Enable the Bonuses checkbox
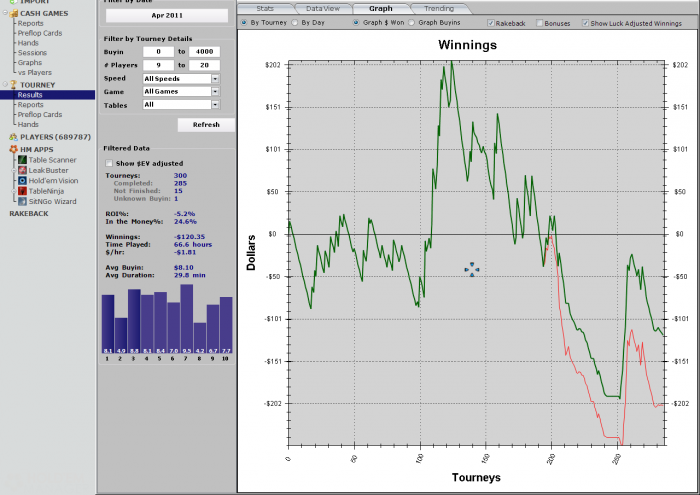This screenshot has width=700, height=495. [x=539, y=23]
